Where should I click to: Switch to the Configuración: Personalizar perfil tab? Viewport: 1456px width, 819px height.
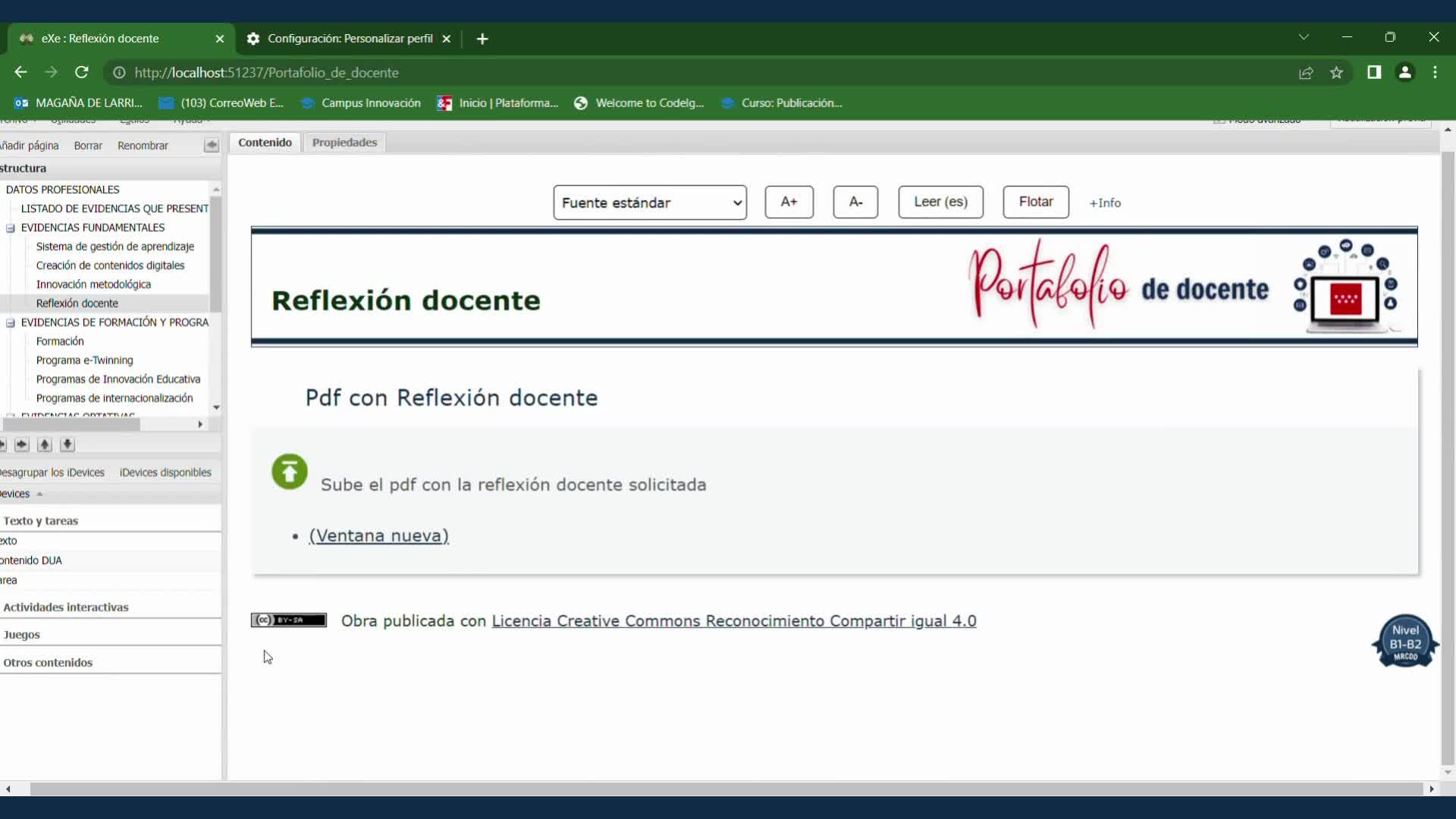(350, 39)
